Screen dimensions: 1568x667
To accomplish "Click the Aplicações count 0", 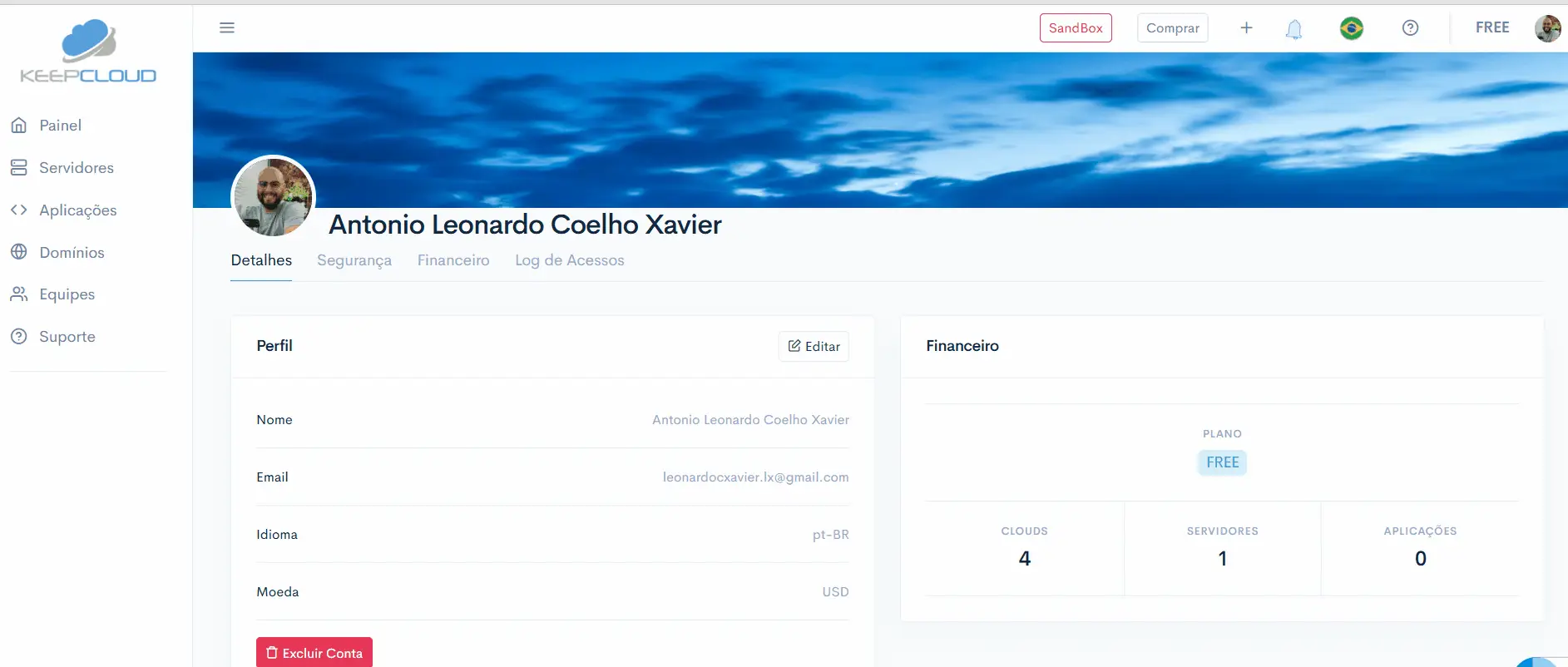I will pos(1421,559).
